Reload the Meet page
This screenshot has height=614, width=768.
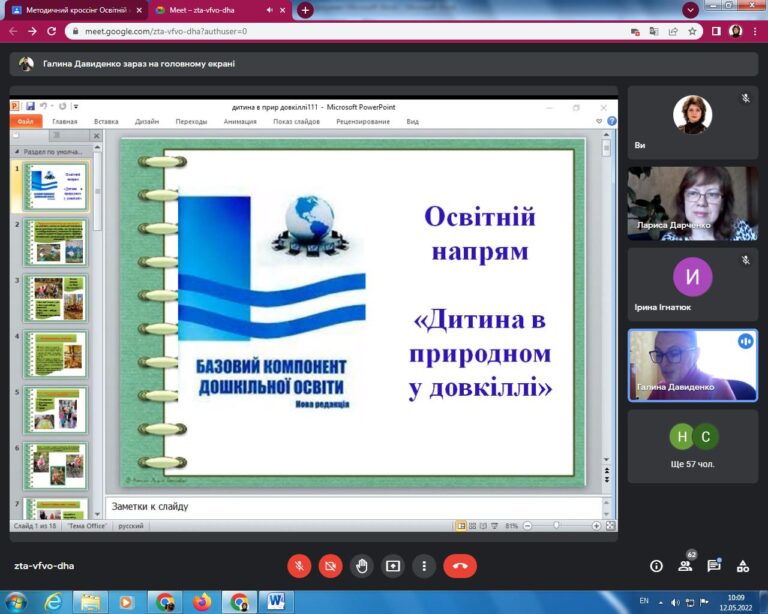point(51,31)
